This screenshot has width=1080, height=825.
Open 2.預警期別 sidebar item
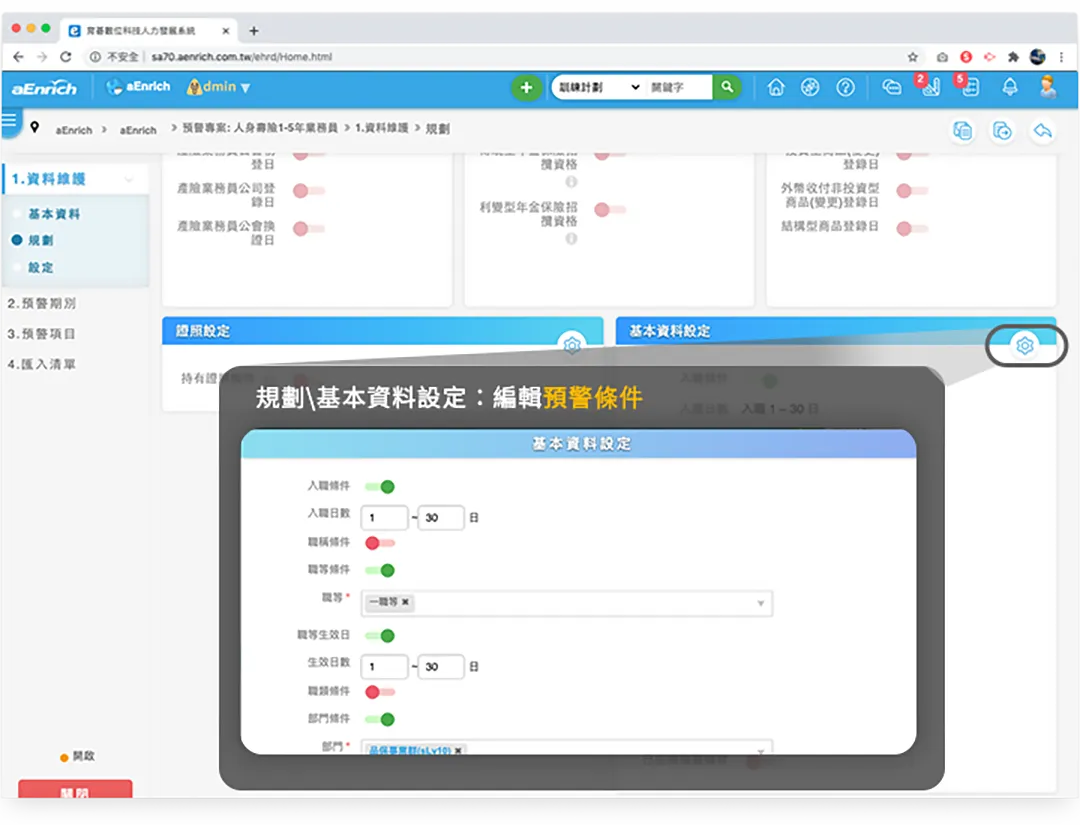coord(42,303)
